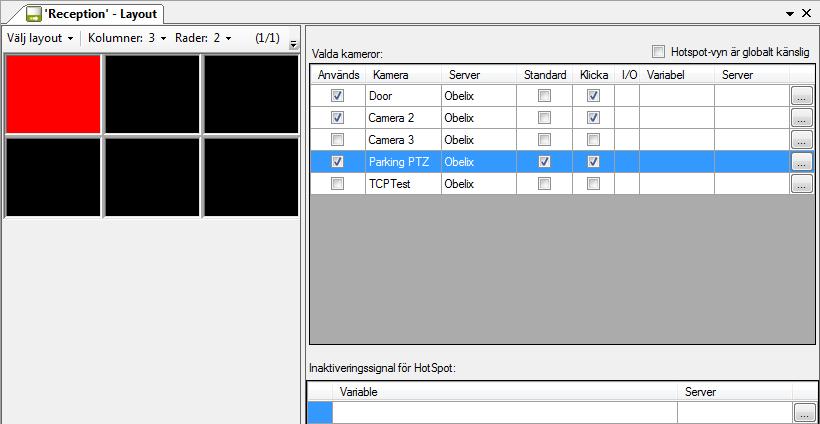Click the Obelix server cell for Door
The width and height of the screenshot is (820, 424).
point(479,96)
